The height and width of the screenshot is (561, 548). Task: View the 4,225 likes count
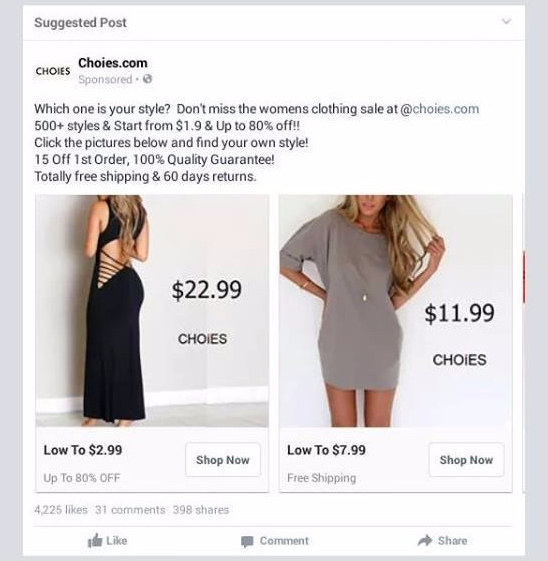61,509
